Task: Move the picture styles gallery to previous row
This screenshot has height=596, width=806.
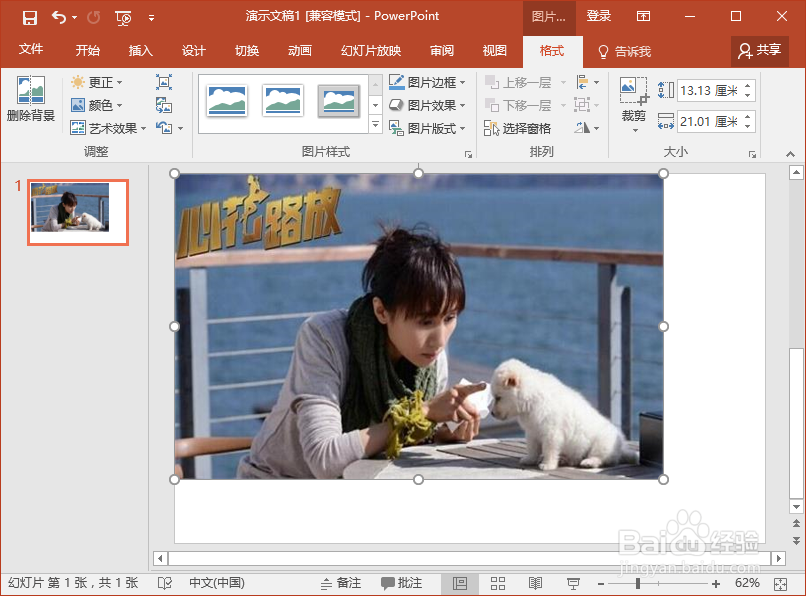Action: (376, 85)
